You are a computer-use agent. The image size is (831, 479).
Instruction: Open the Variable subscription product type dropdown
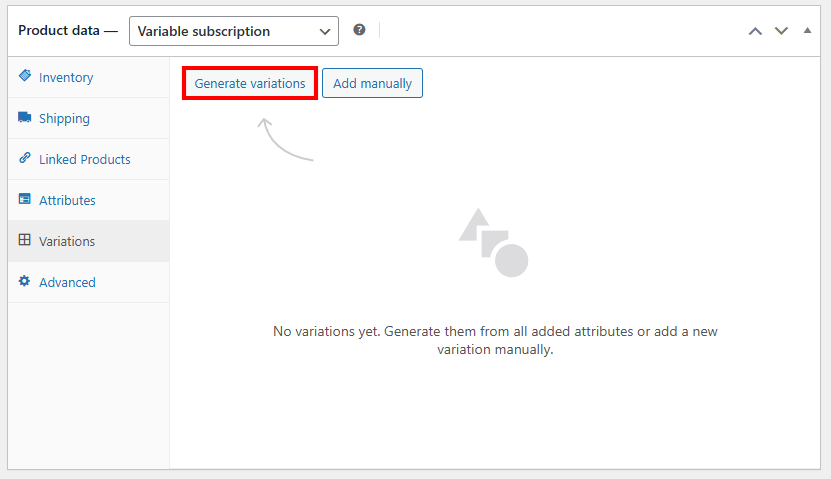click(234, 31)
